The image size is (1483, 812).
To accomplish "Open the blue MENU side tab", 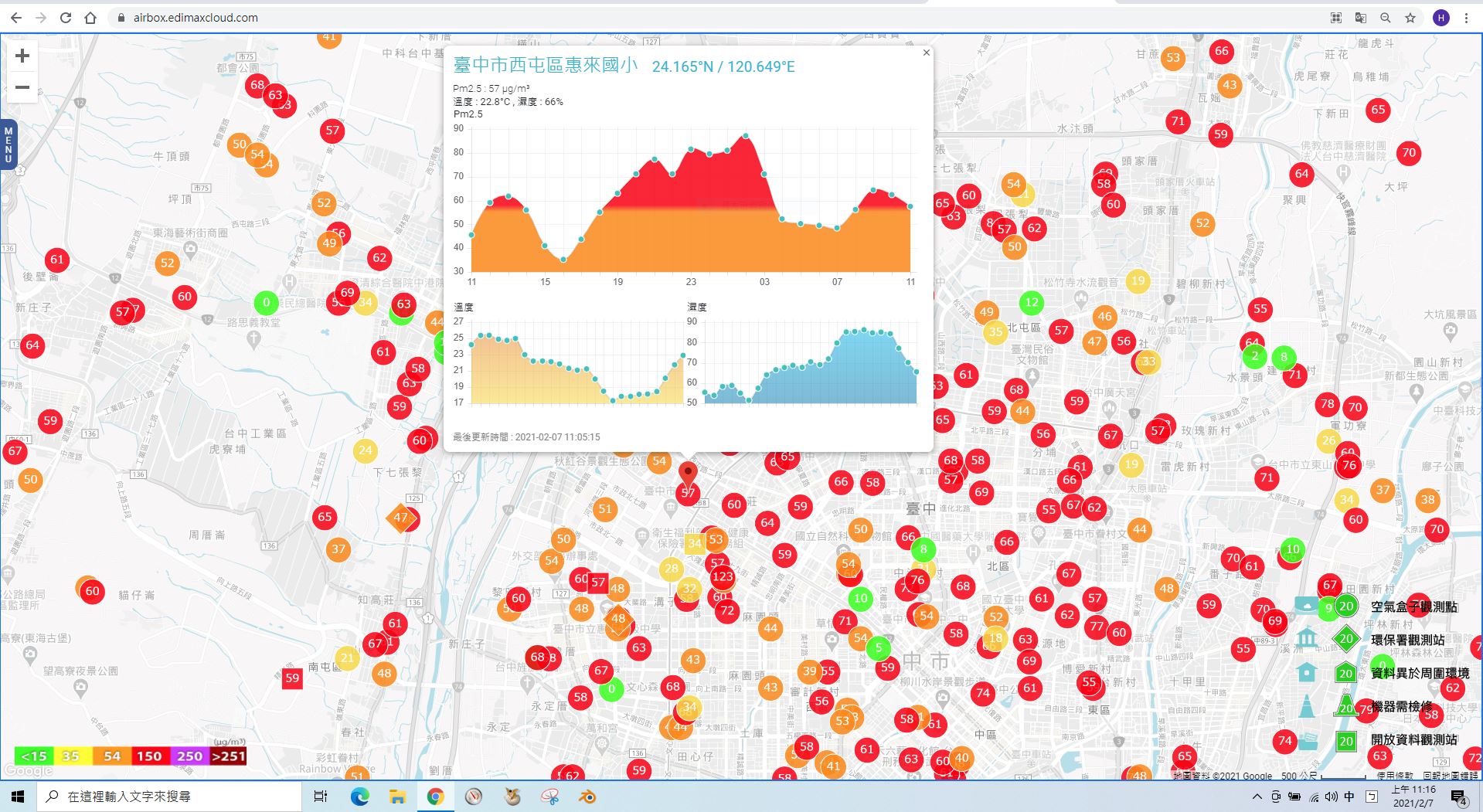I will [9, 145].
